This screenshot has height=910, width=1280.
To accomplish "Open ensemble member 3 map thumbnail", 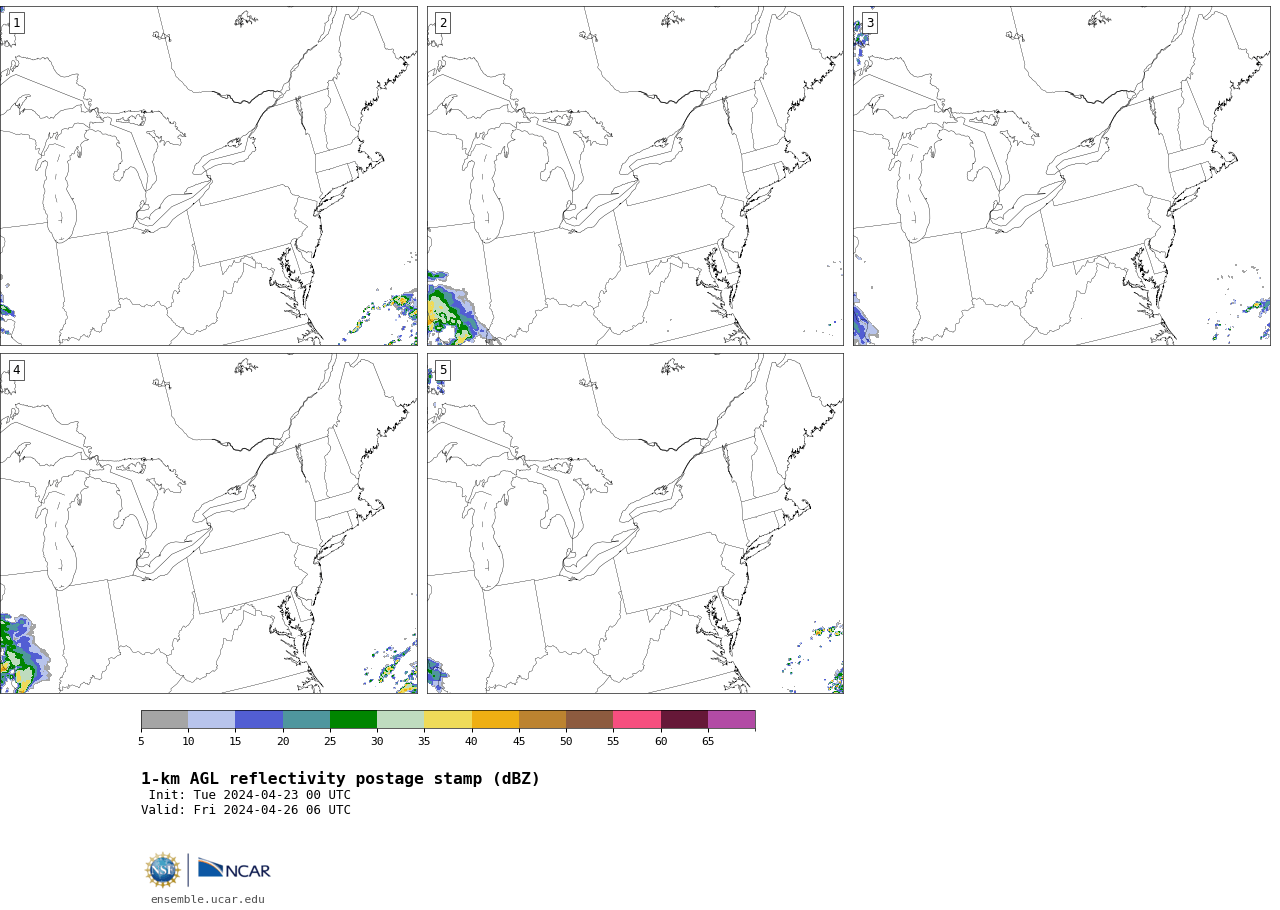I will pos(1061,176).
